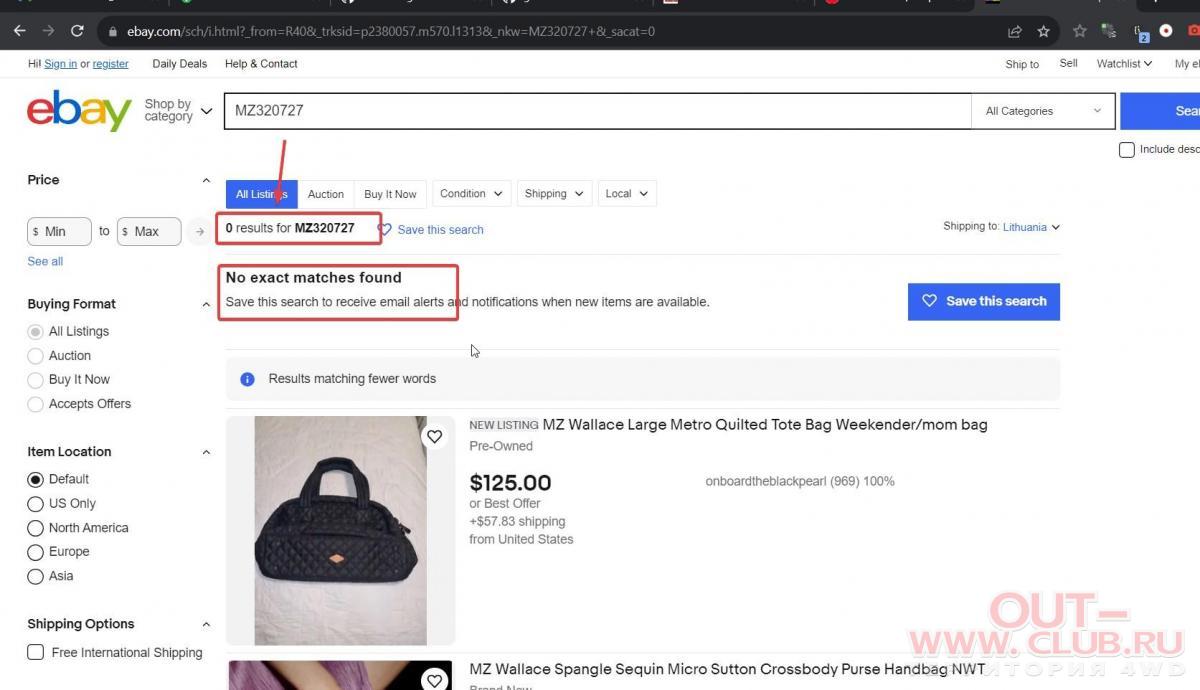Open the star extension beside the address bar

[1079, 32]
